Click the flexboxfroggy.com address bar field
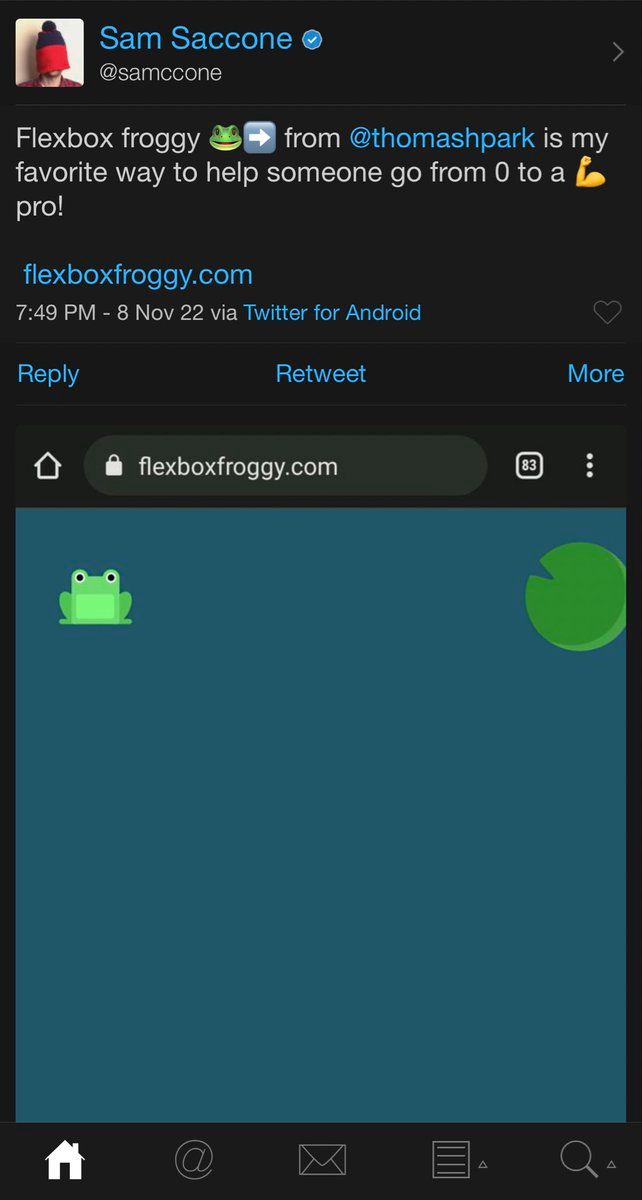 [285, 466]
